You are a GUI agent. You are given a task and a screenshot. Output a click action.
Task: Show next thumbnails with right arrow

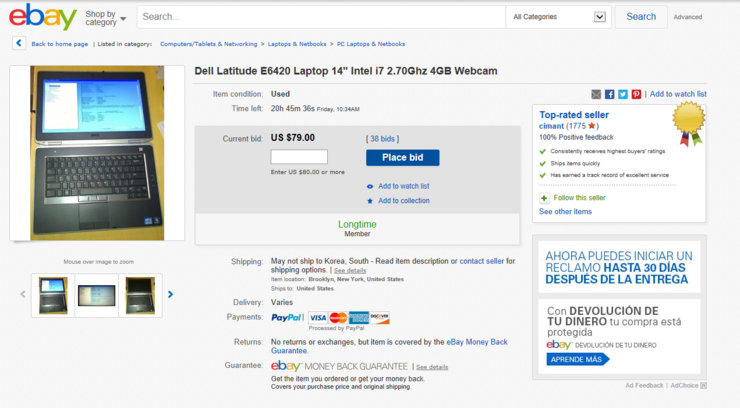click(x=170, y=294)
